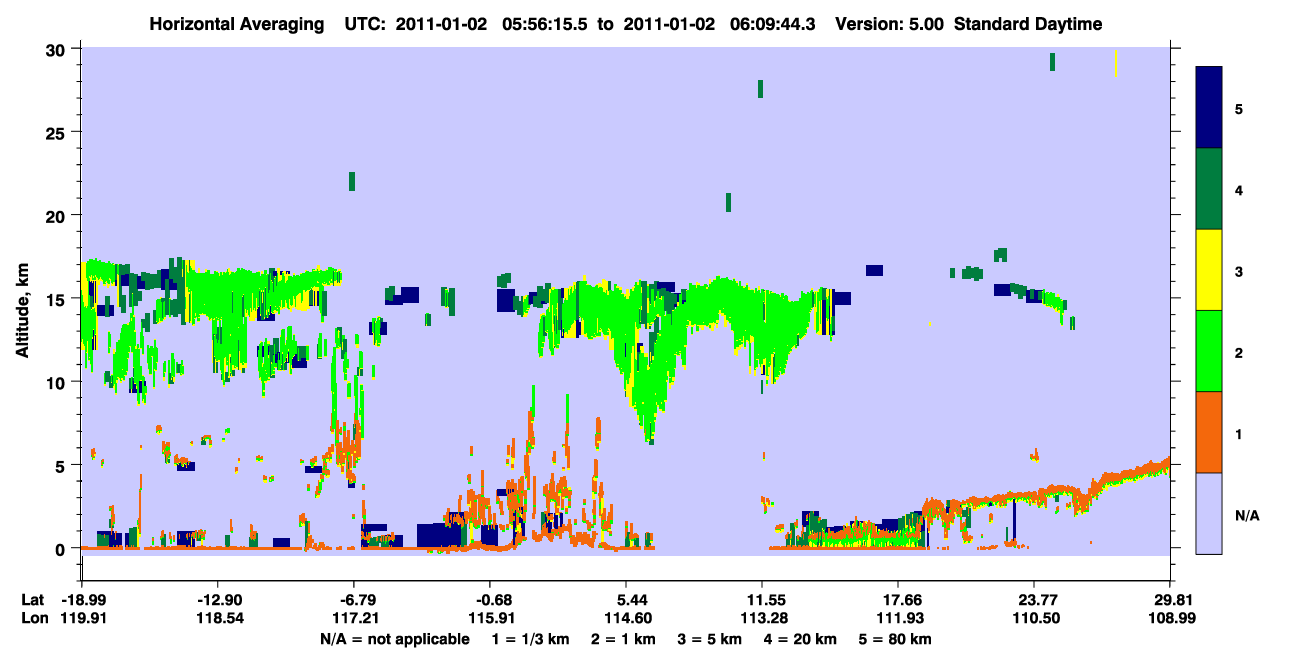This screenshot has height=667, width=1300.
Task: Click the latitude value 29.81
Action: point(1170,600)
